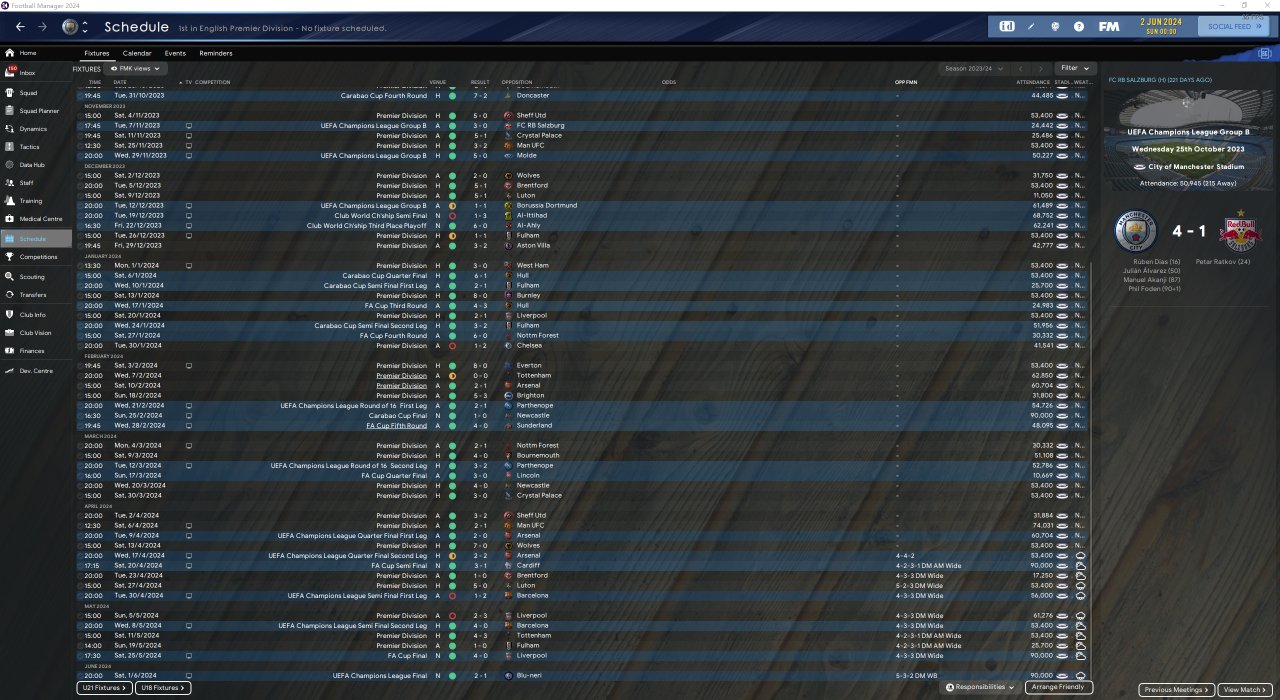
Task: Click the View Match button
Action: [1245, 690]
